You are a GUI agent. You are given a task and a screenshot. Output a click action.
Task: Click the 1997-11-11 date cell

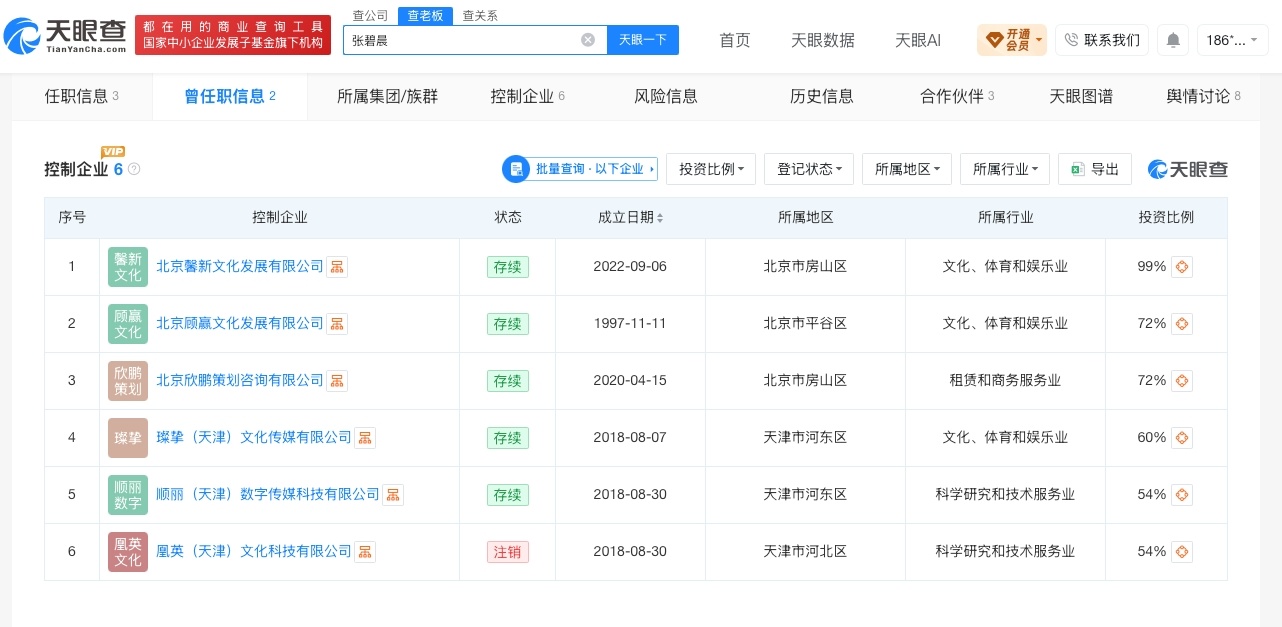[x=630, y=324]
